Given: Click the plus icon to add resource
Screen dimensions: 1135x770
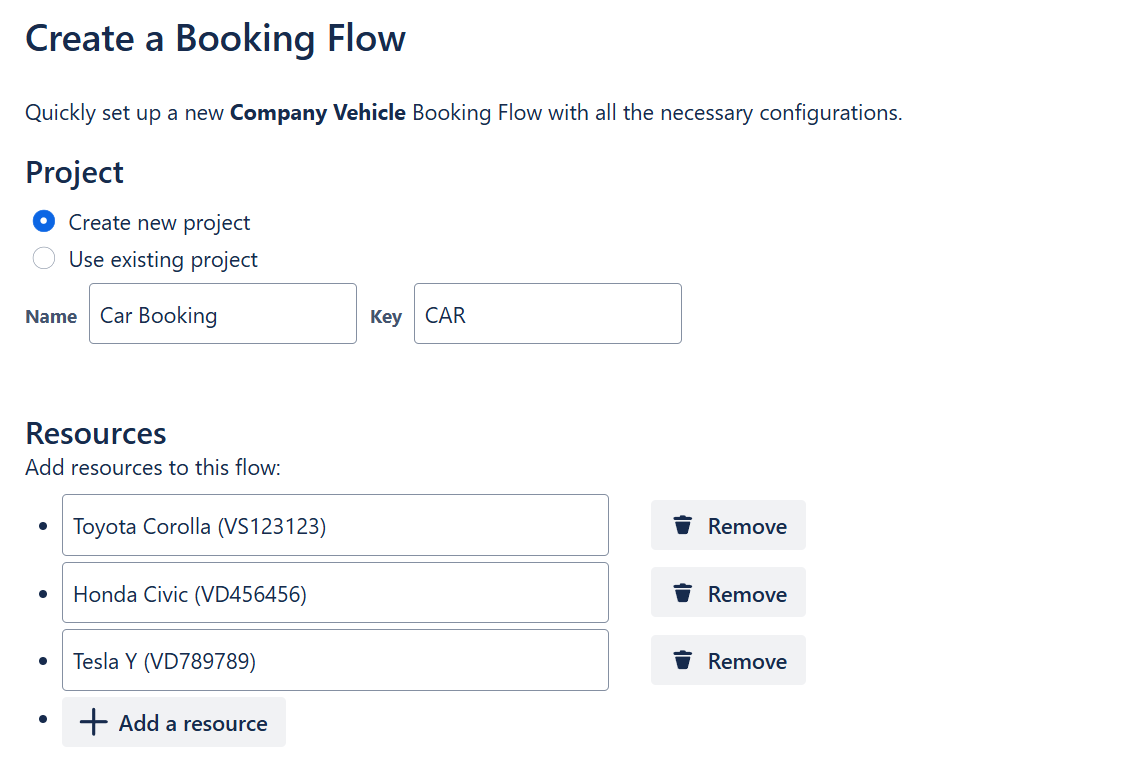Looking at the screenshot, I should pyautogui.click(x=93, y=723).
